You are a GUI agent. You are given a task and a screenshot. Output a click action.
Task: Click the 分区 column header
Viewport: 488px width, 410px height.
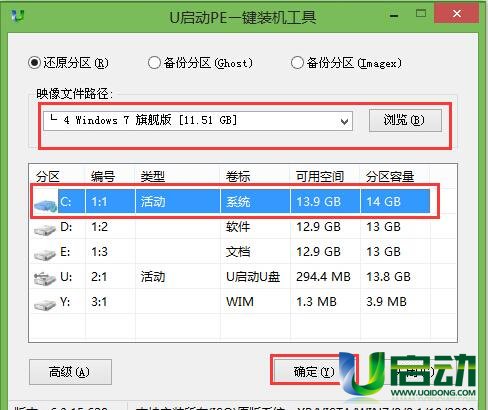coord(48,176)
